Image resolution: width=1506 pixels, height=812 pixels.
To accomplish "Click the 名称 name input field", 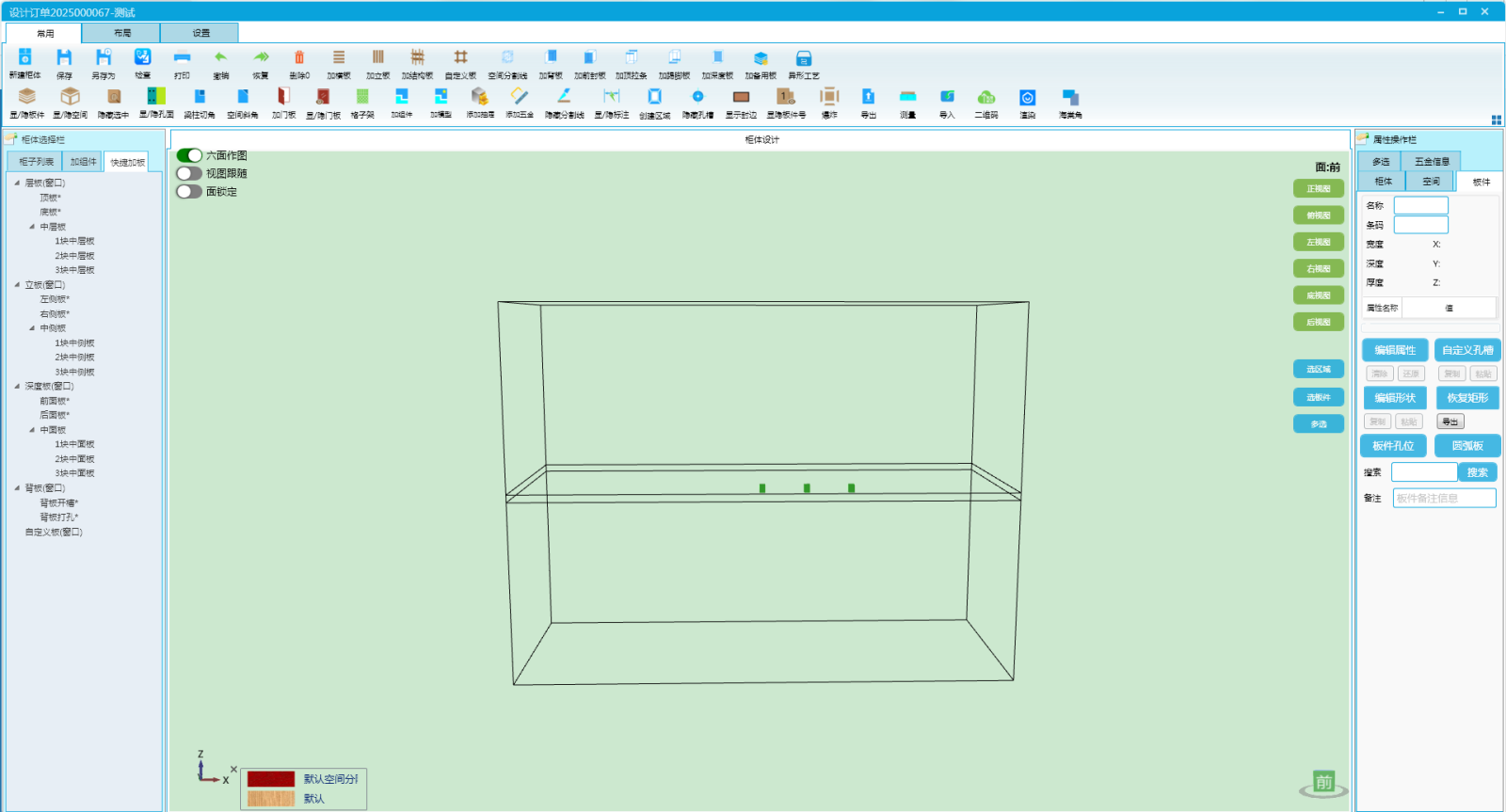I will 1420,205.
